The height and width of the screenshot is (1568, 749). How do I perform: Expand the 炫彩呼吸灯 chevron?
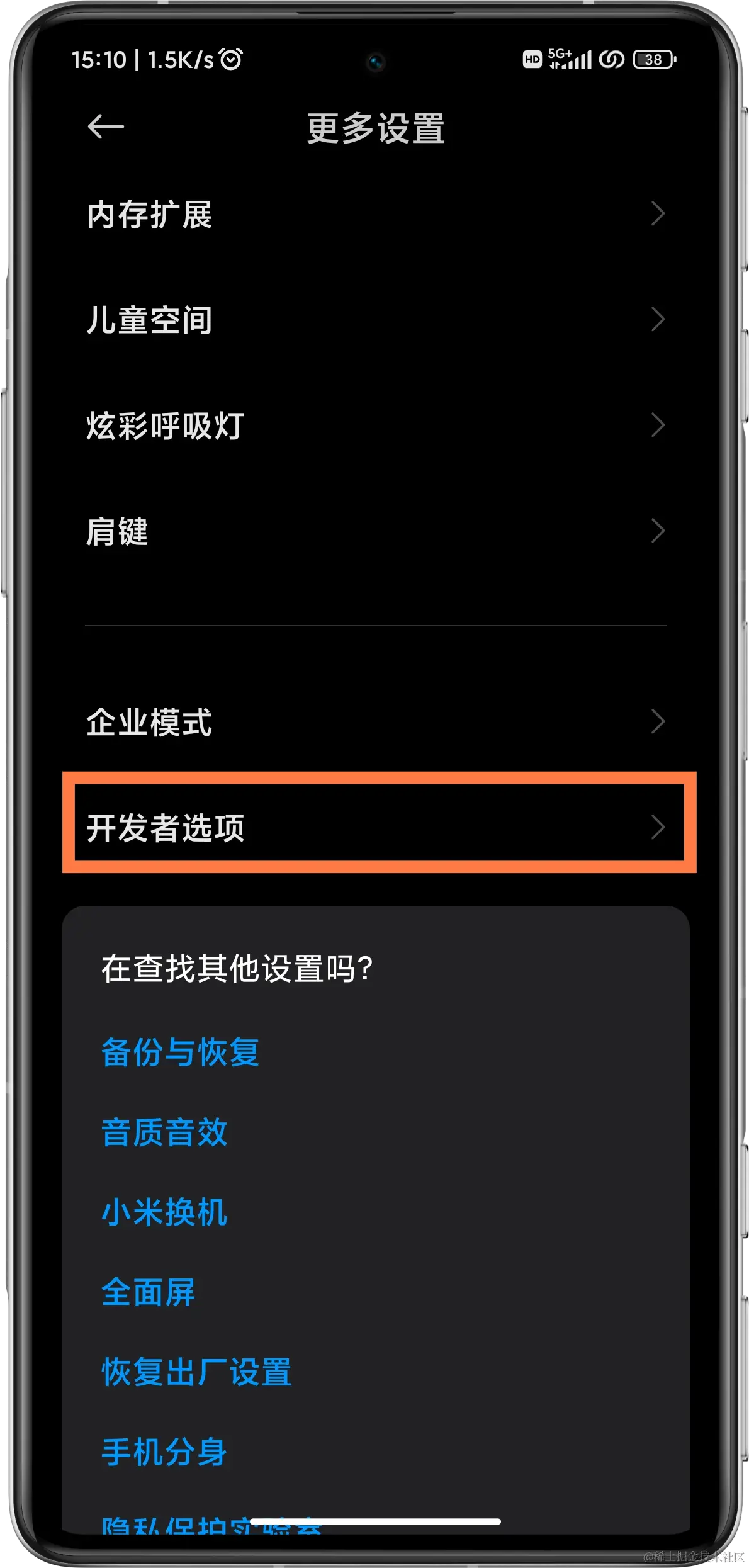click(658, 425)
